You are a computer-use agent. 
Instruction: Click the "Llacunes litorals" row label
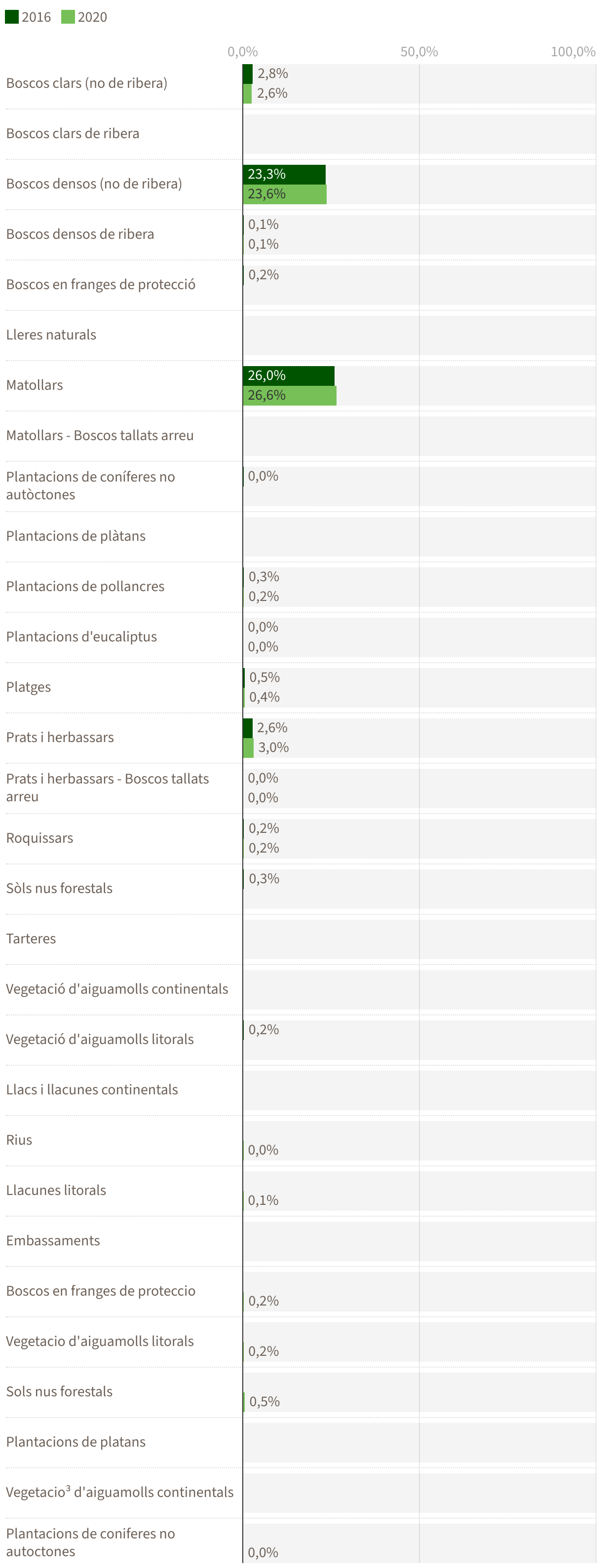pos(56,1191)
